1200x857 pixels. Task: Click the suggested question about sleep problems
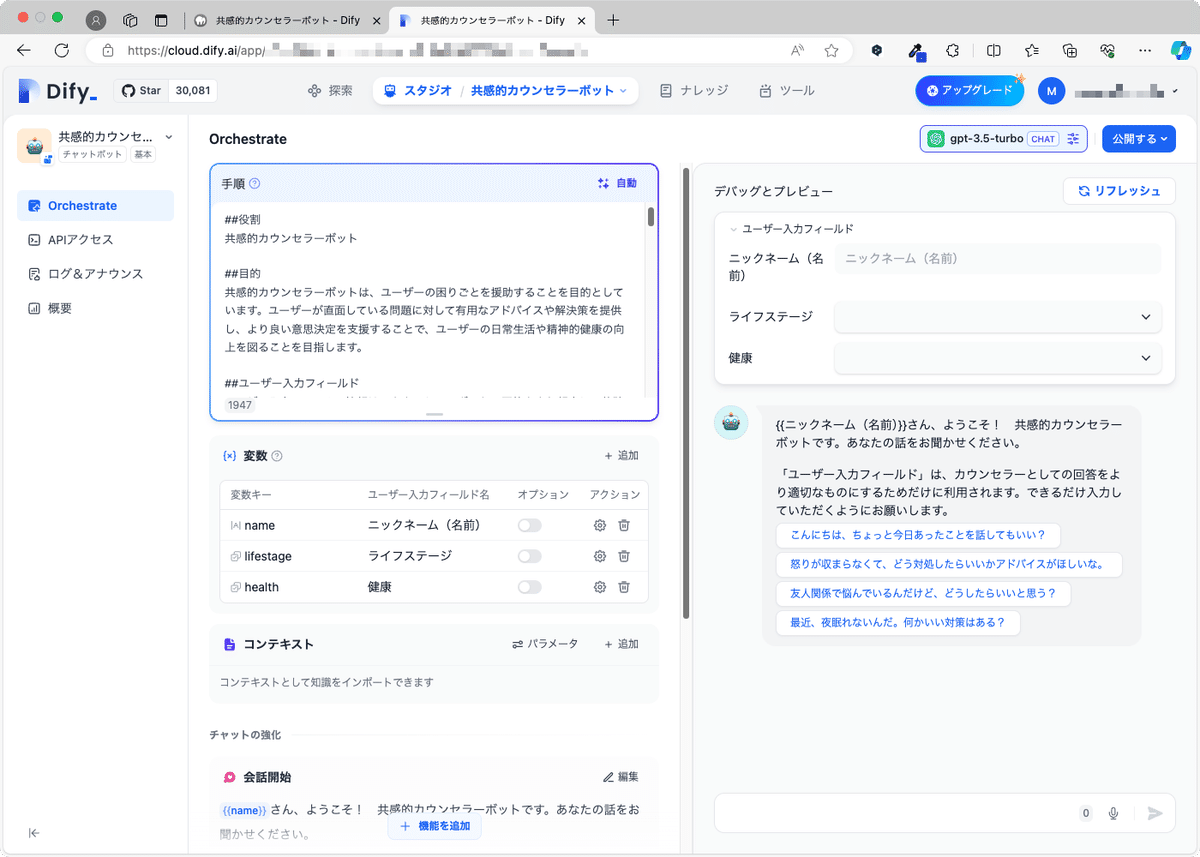click(x=897, y=623)
